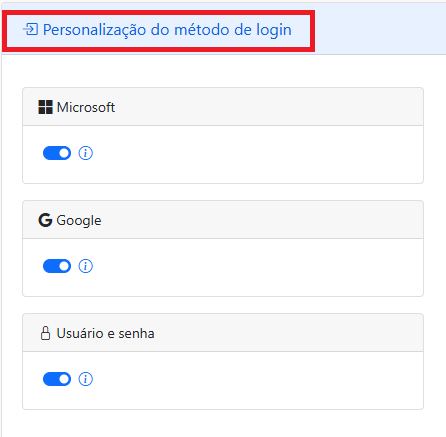Click blank space in Google card header
Image resolution: width=446 pixels, height=437 pixels.
tap(260, 220)
